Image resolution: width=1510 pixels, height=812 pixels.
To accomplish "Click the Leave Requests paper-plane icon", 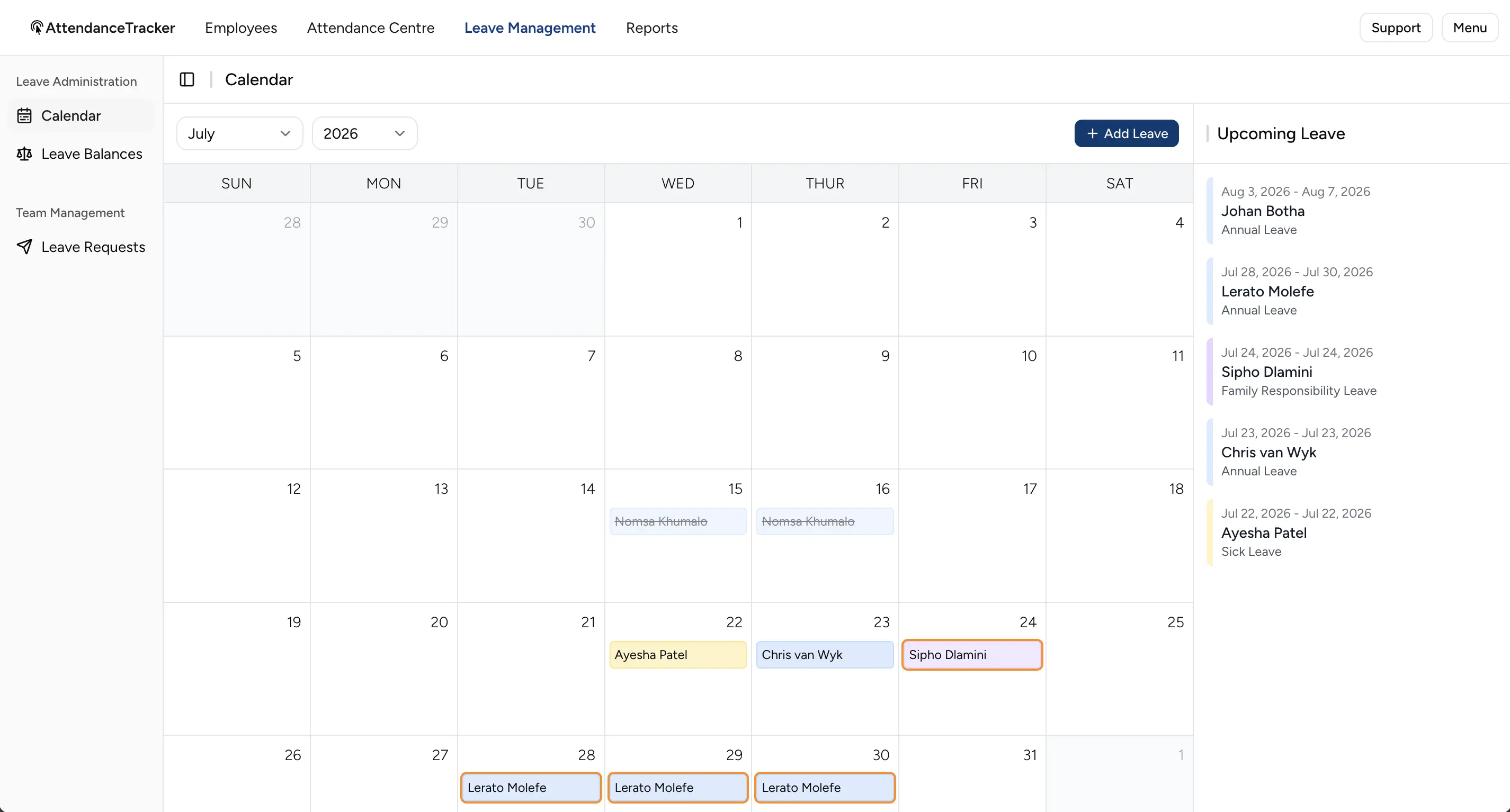I will click(24, 247).
